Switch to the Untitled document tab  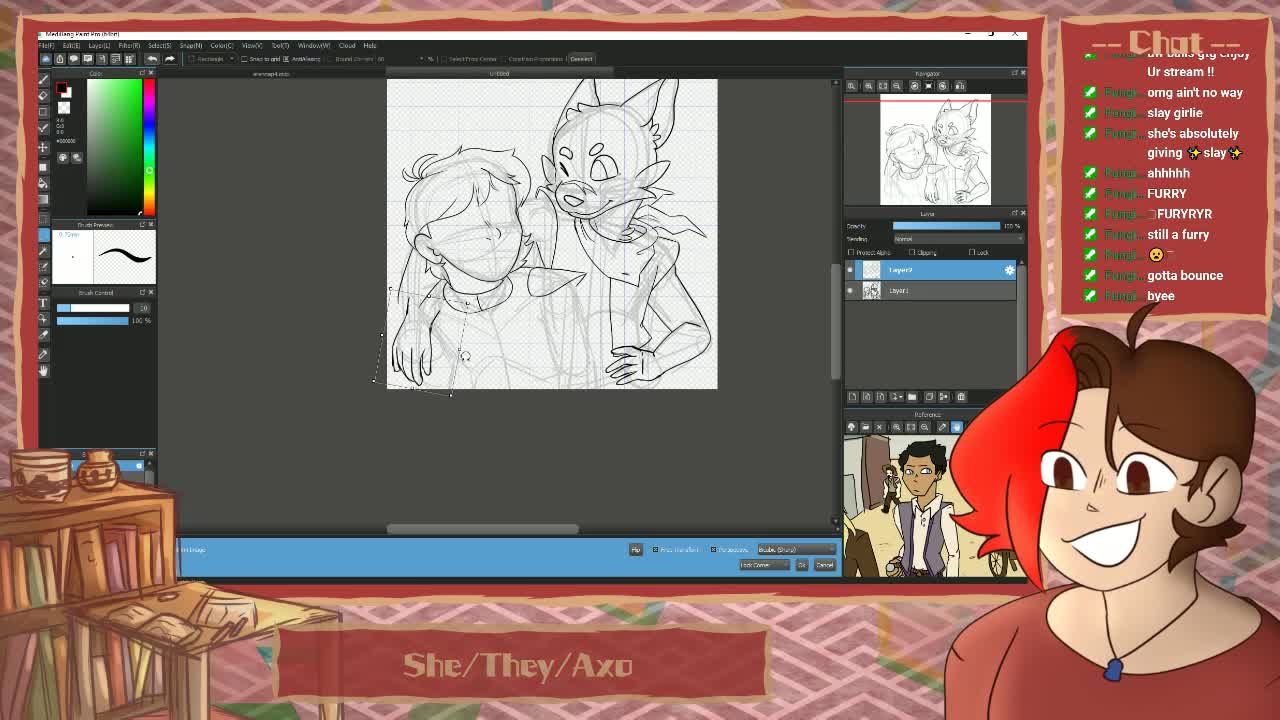tap(498, 73)
